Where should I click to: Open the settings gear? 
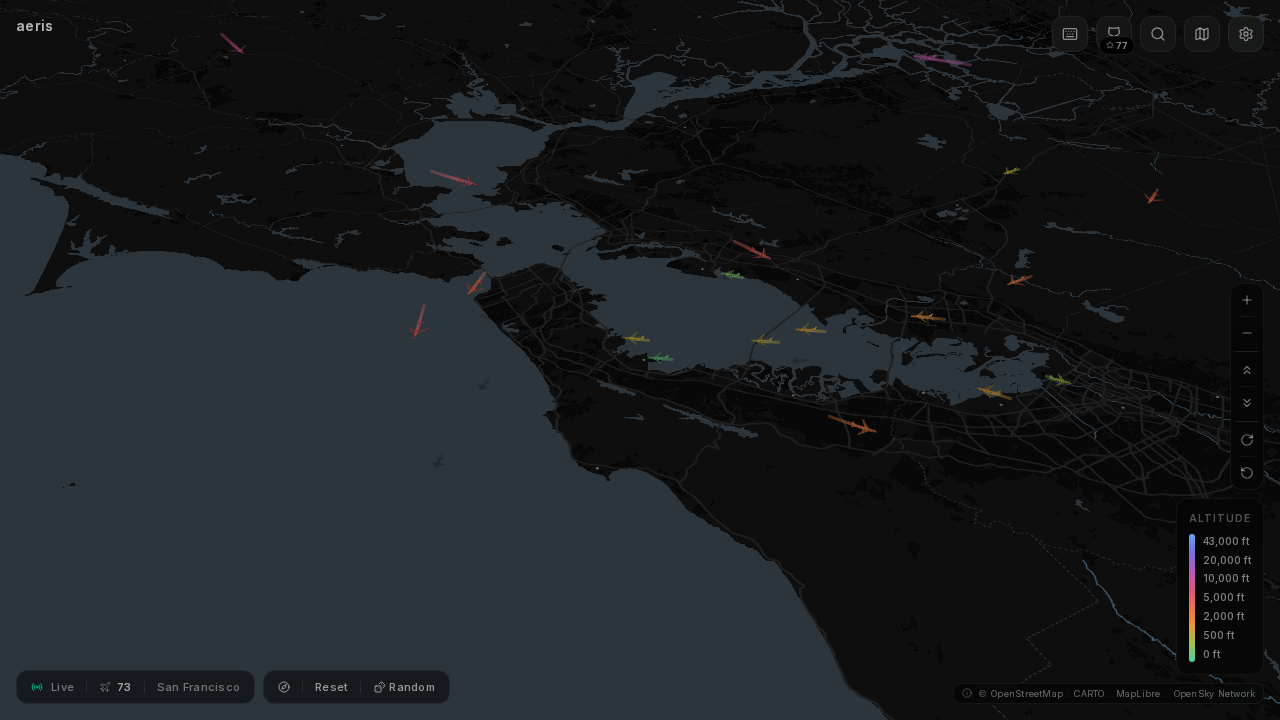(x=1245, y=33)
